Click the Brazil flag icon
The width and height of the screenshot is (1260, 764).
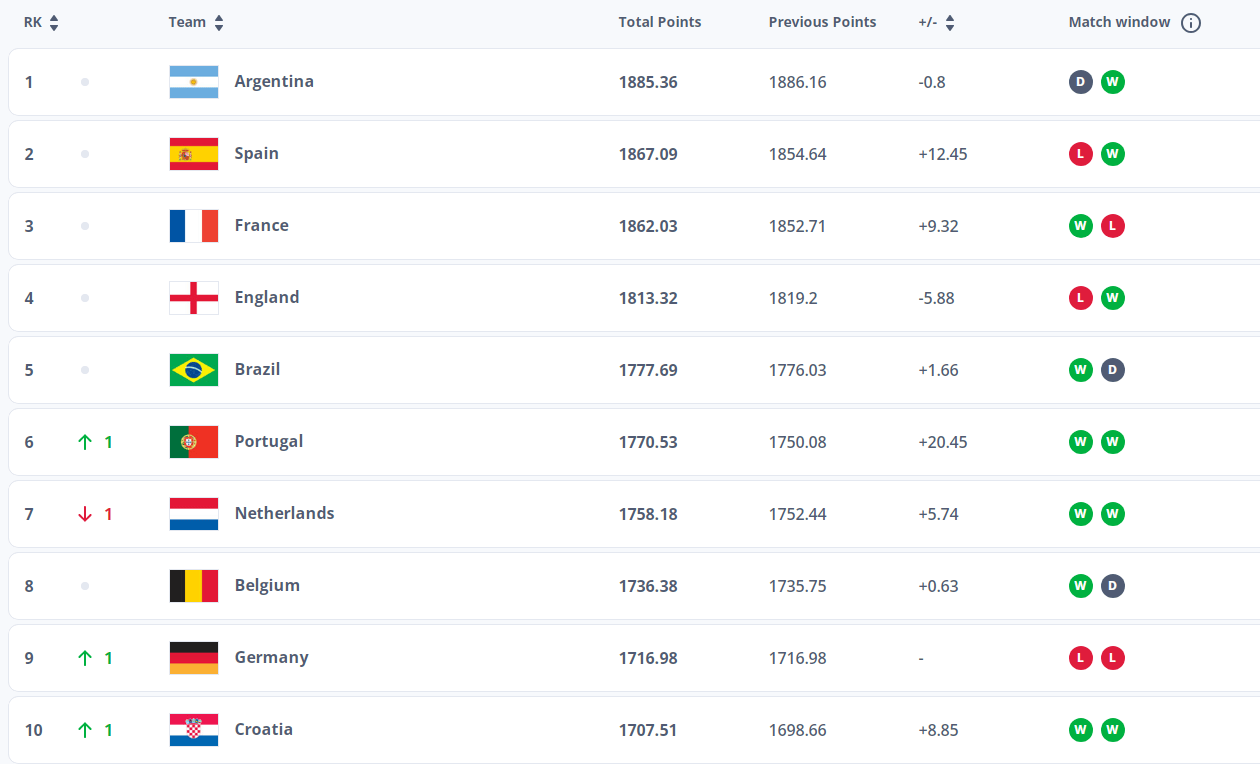click(194, 370)
